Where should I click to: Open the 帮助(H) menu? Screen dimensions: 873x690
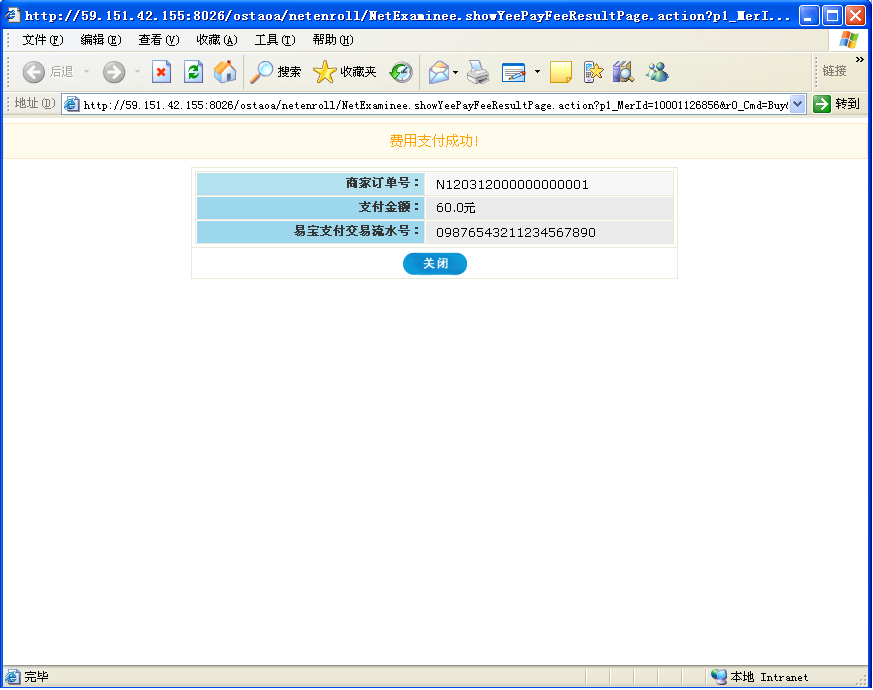(333, 40)
